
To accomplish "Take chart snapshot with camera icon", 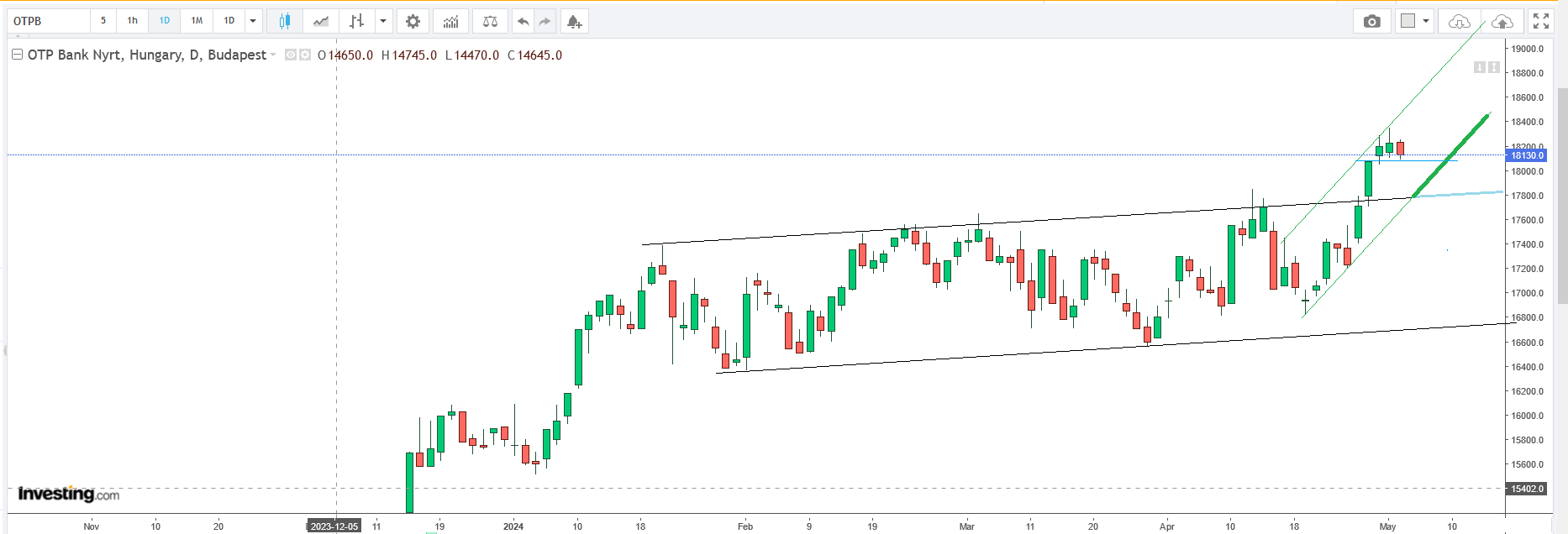I will click(x=1372, y=21).
